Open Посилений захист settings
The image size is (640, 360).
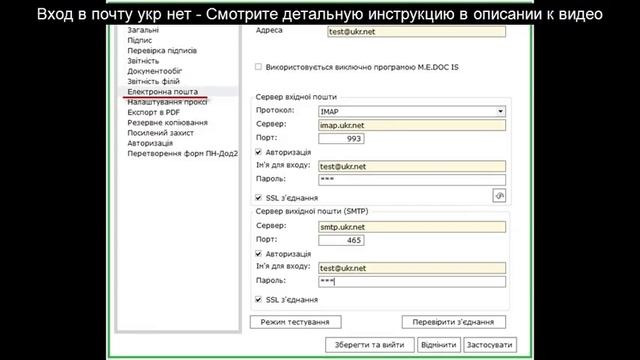point(160,133)
